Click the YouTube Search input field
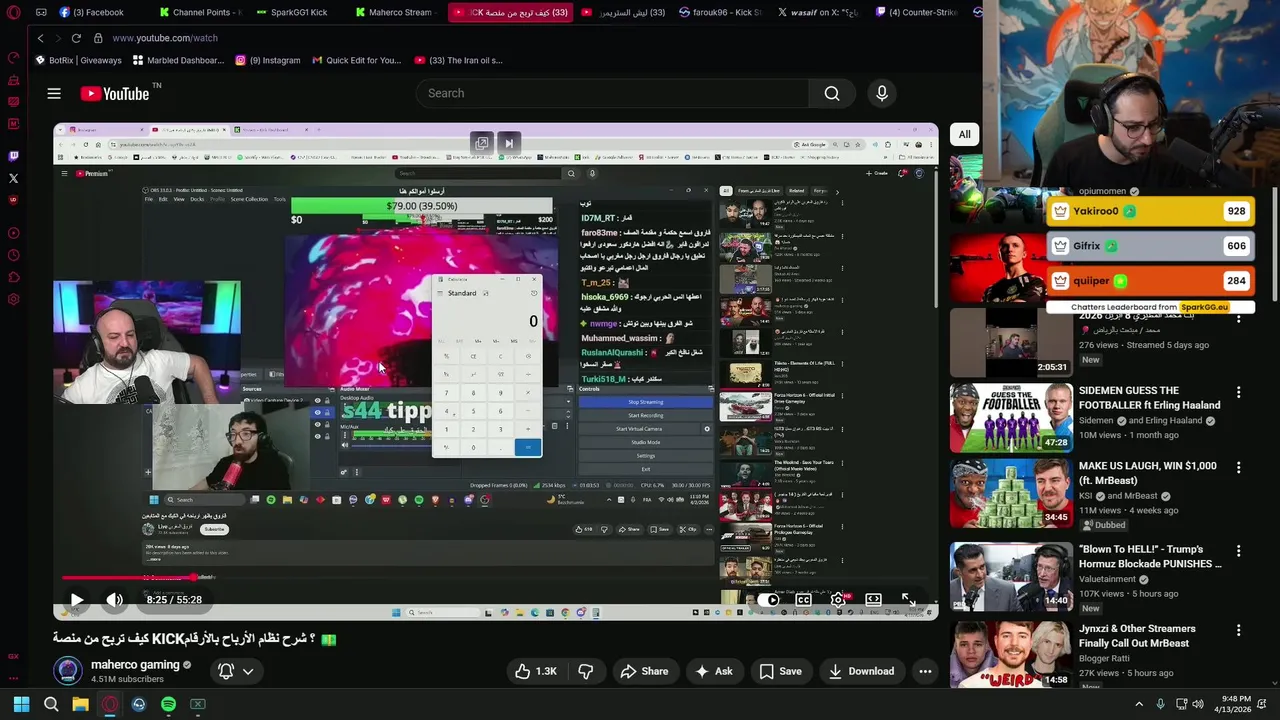The image size is (1280, 720). [x=612, y=93]
